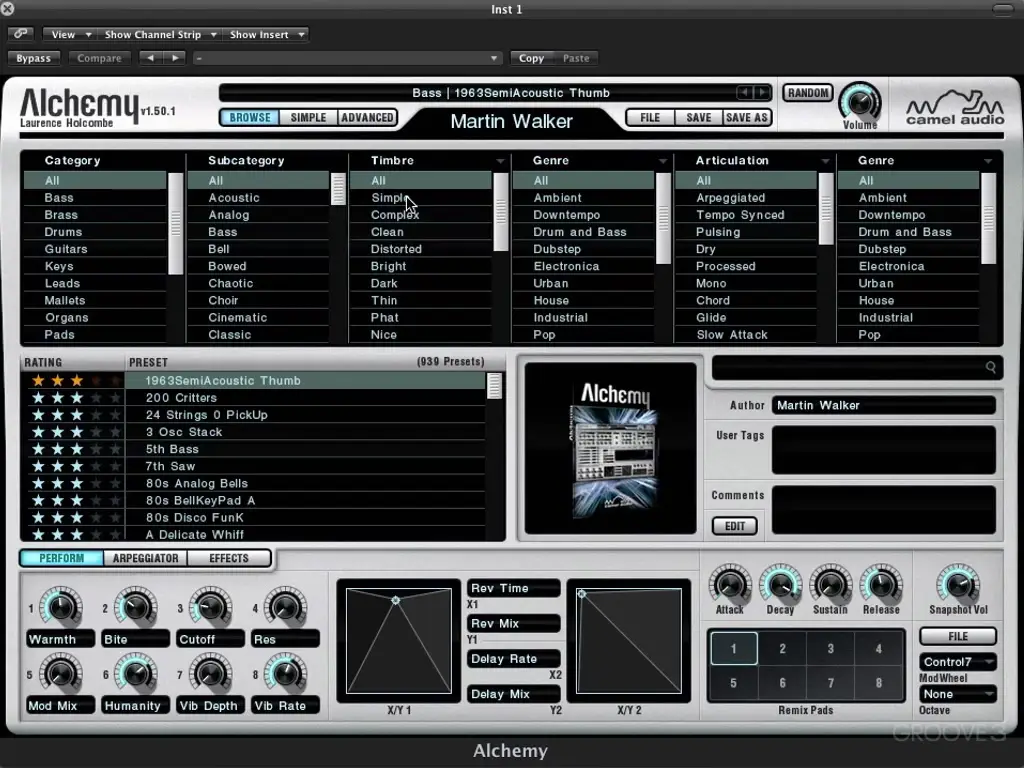Click the RANDOM button
The height and width of the screenshot is (768, 1024).
[x=808, y=93]
